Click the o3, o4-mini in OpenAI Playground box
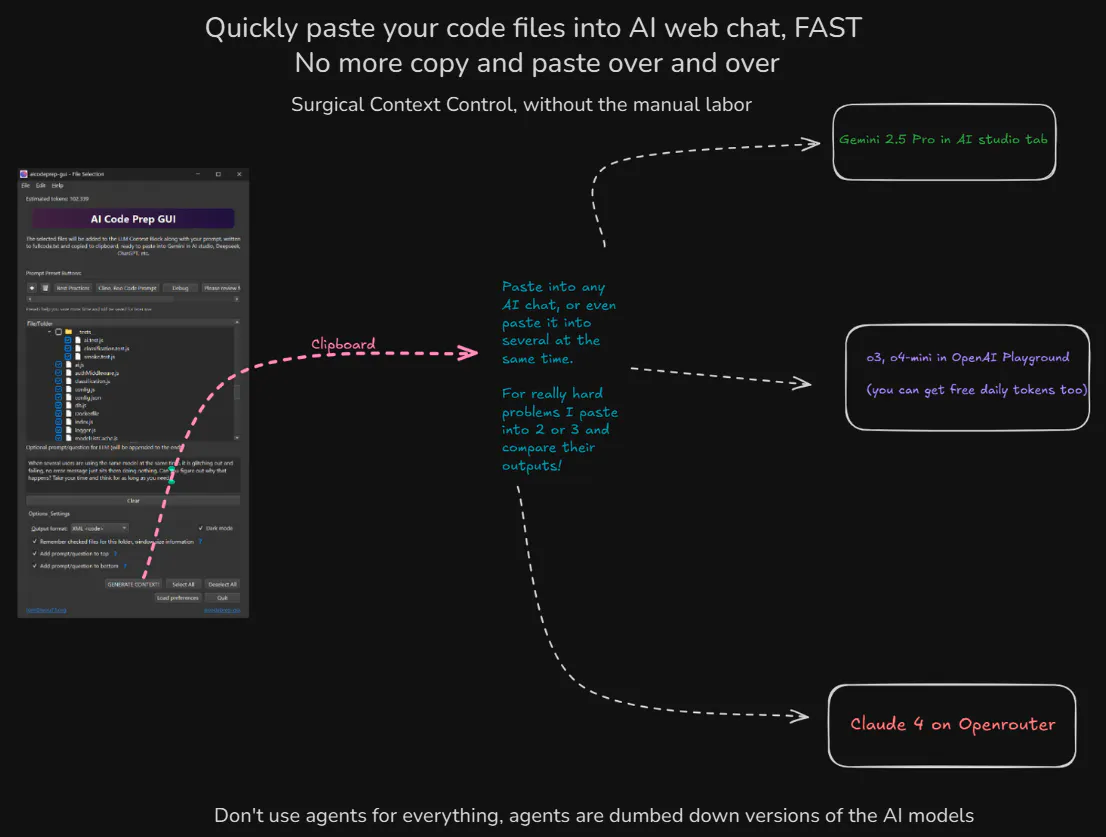This screenshot has width=1106, height=837. (967, 377)
